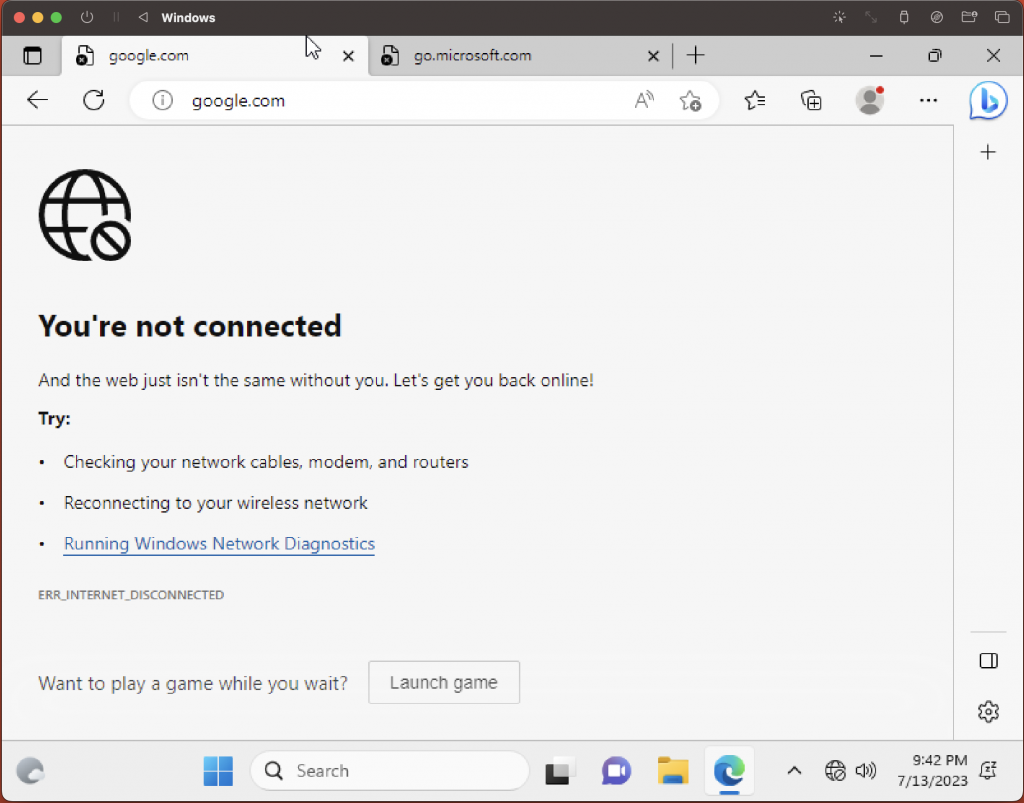Viewport: 1024px width, 803px height.
Task: Click Running Windows Network Diagnostics link
Action: 219,544
